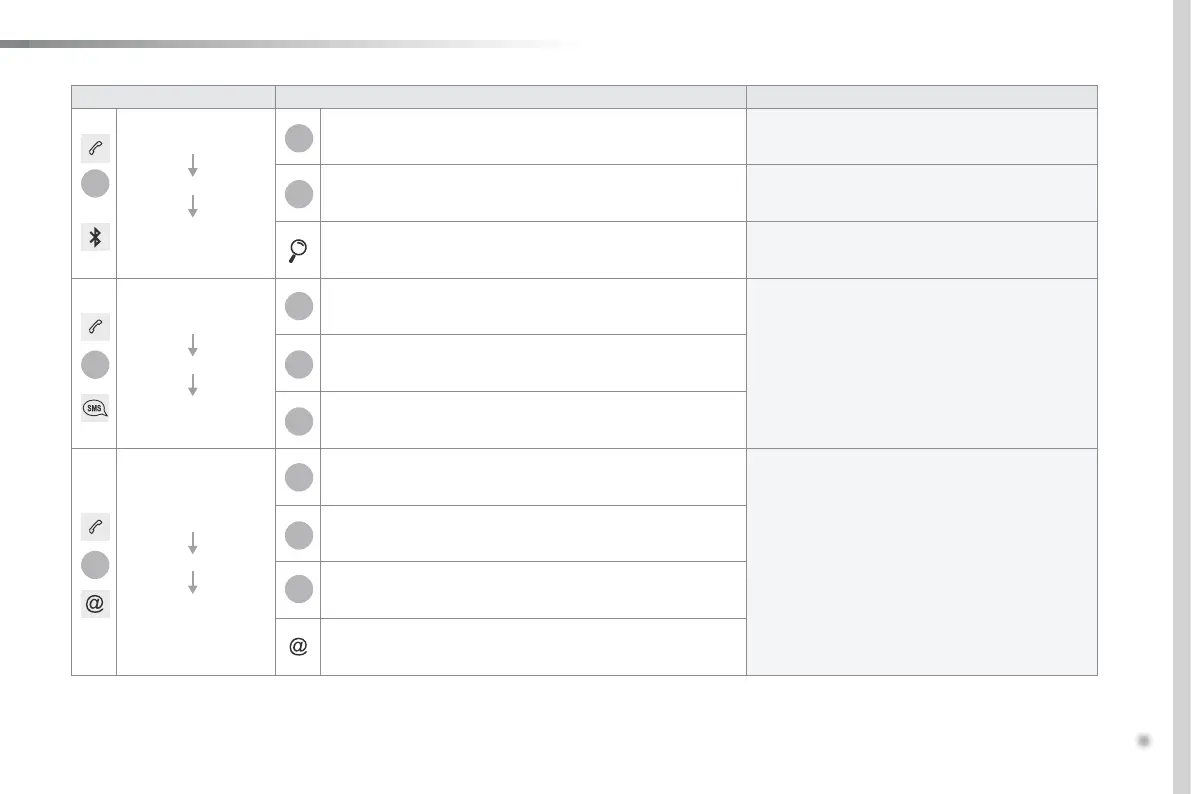Click the lower down arrow in the Bluetooth section
The image size is (1191, 794).
[193, 206]
